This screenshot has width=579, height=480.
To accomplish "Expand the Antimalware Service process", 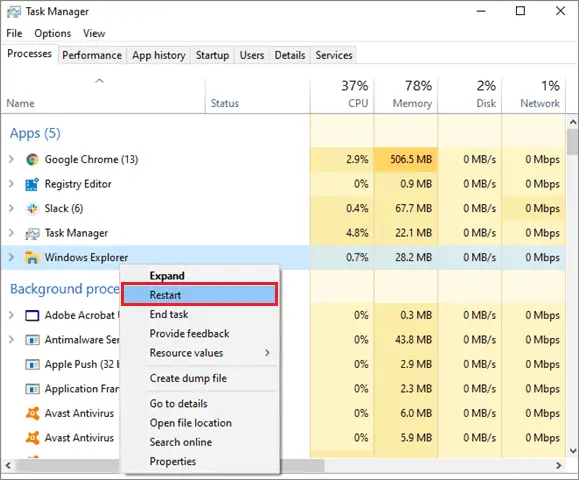I will (11, 339).
